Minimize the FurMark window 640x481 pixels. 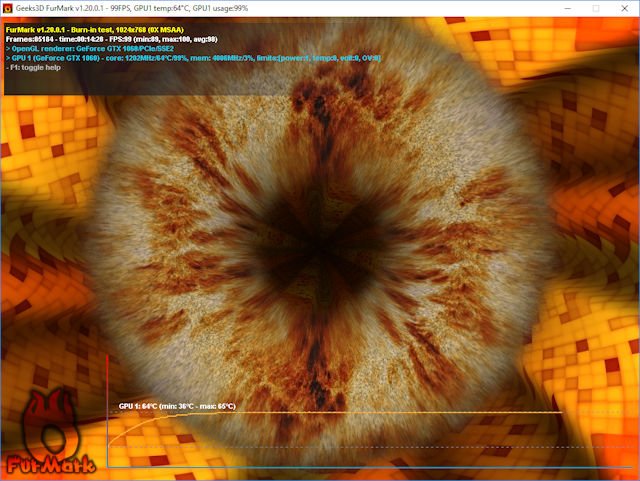[567, 8]
